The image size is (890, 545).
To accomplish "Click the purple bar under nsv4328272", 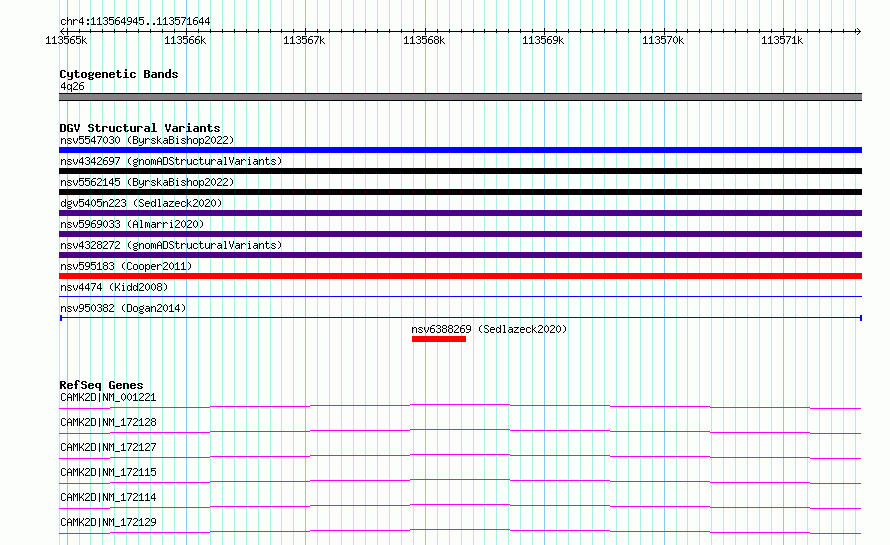I will pos(460,255).
